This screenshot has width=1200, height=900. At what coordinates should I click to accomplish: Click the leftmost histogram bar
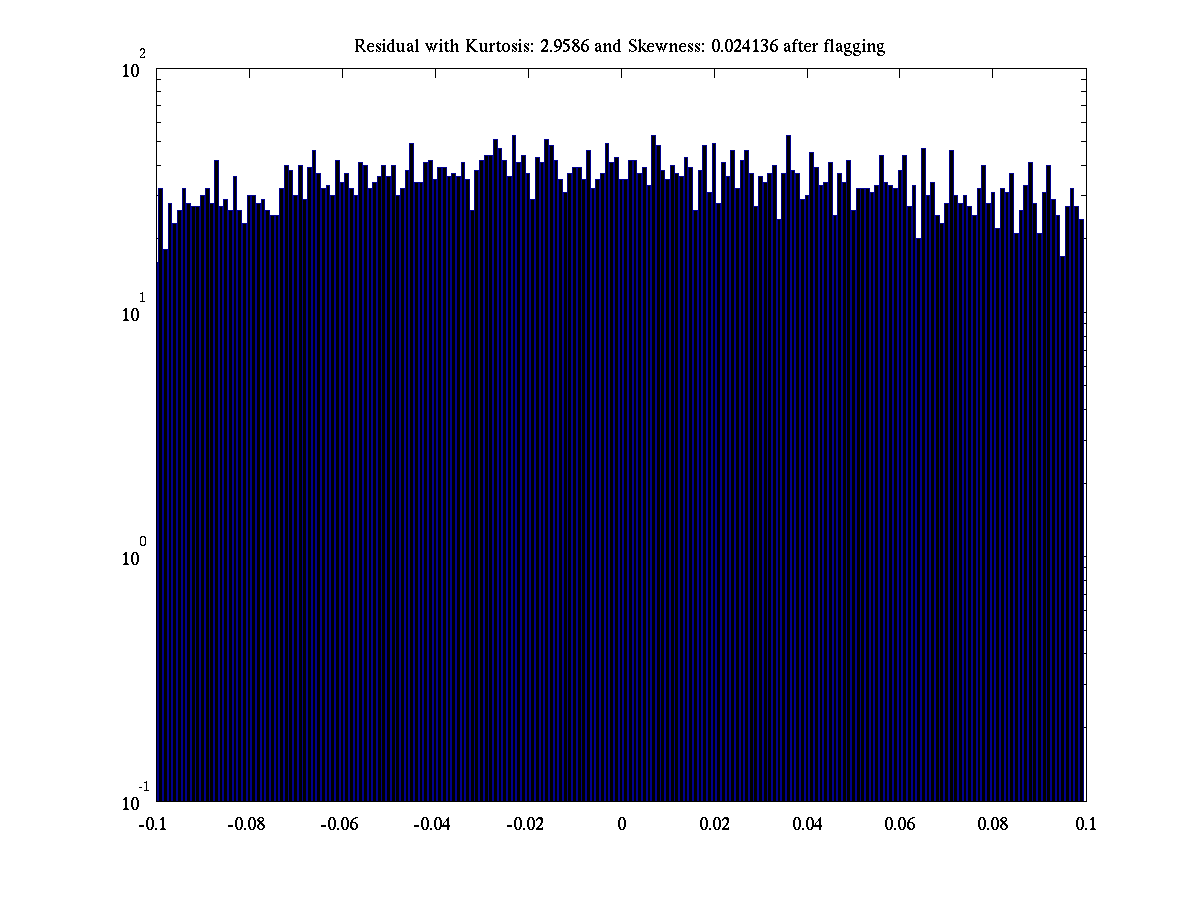(158, 530)
